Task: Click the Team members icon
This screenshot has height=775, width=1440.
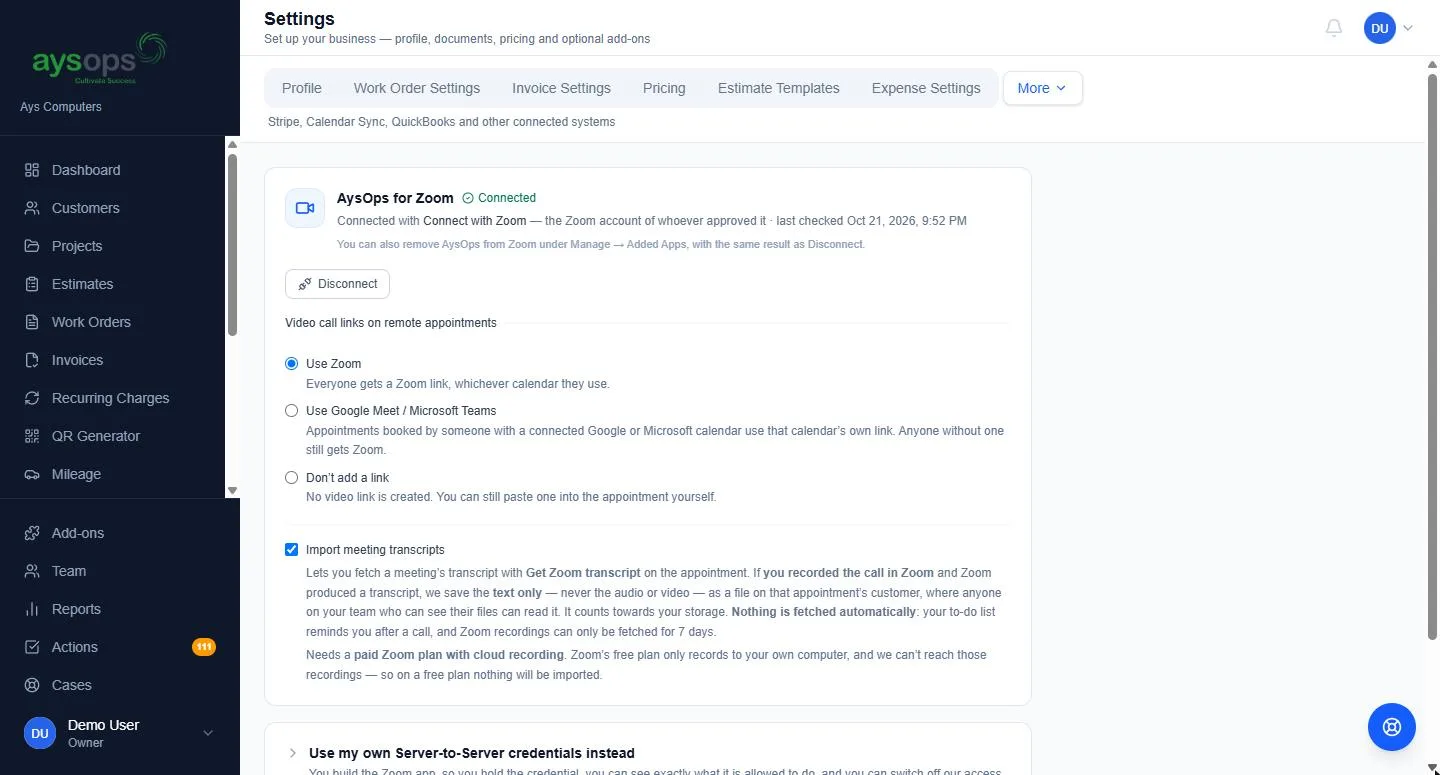Action: [32, 571]
